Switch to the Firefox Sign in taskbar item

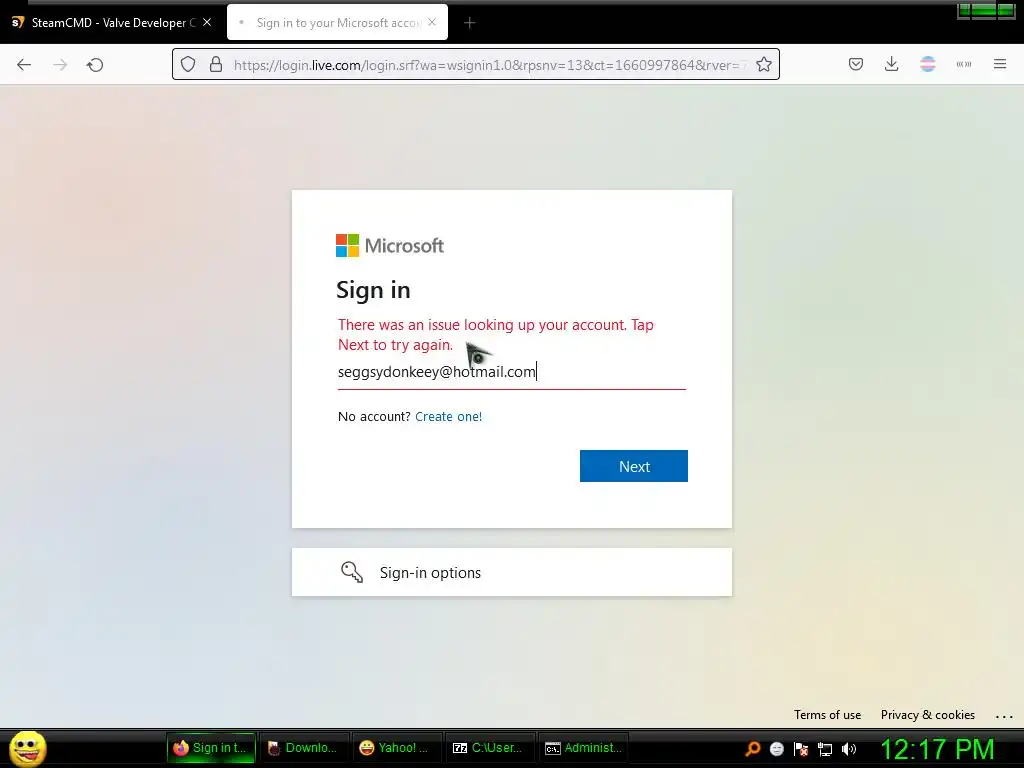(x=211, y=748)
